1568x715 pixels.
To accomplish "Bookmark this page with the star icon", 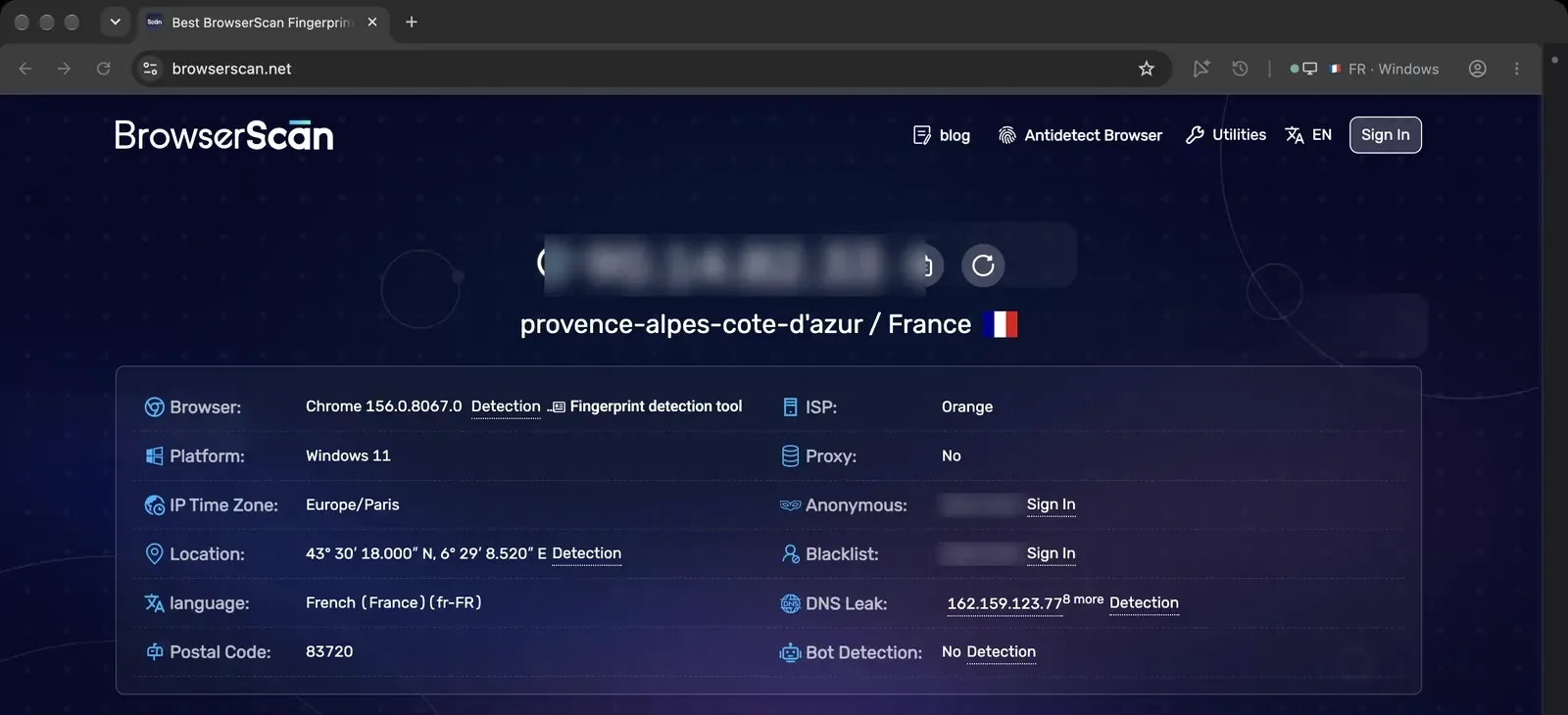I will tap(1147, 69).
